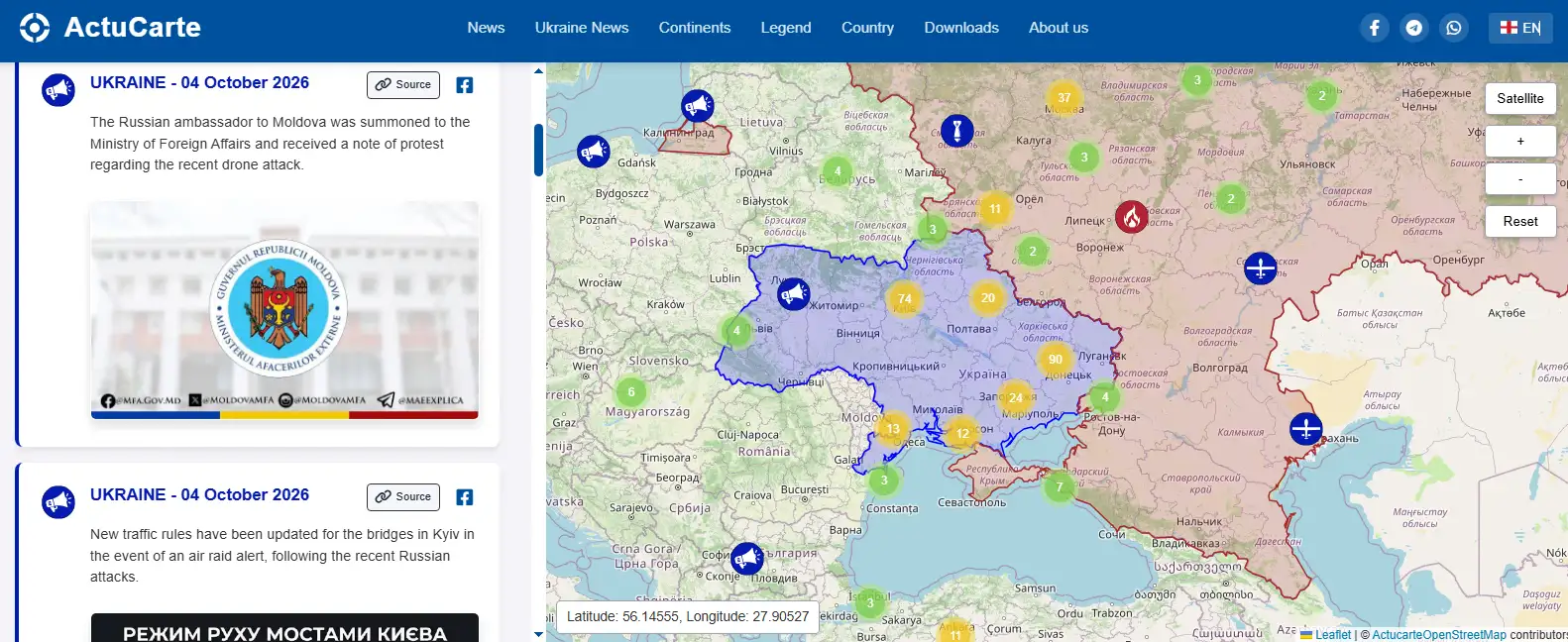Share Kyiv bridges news on Facebook
The image size is (1568, 642).
464,497
